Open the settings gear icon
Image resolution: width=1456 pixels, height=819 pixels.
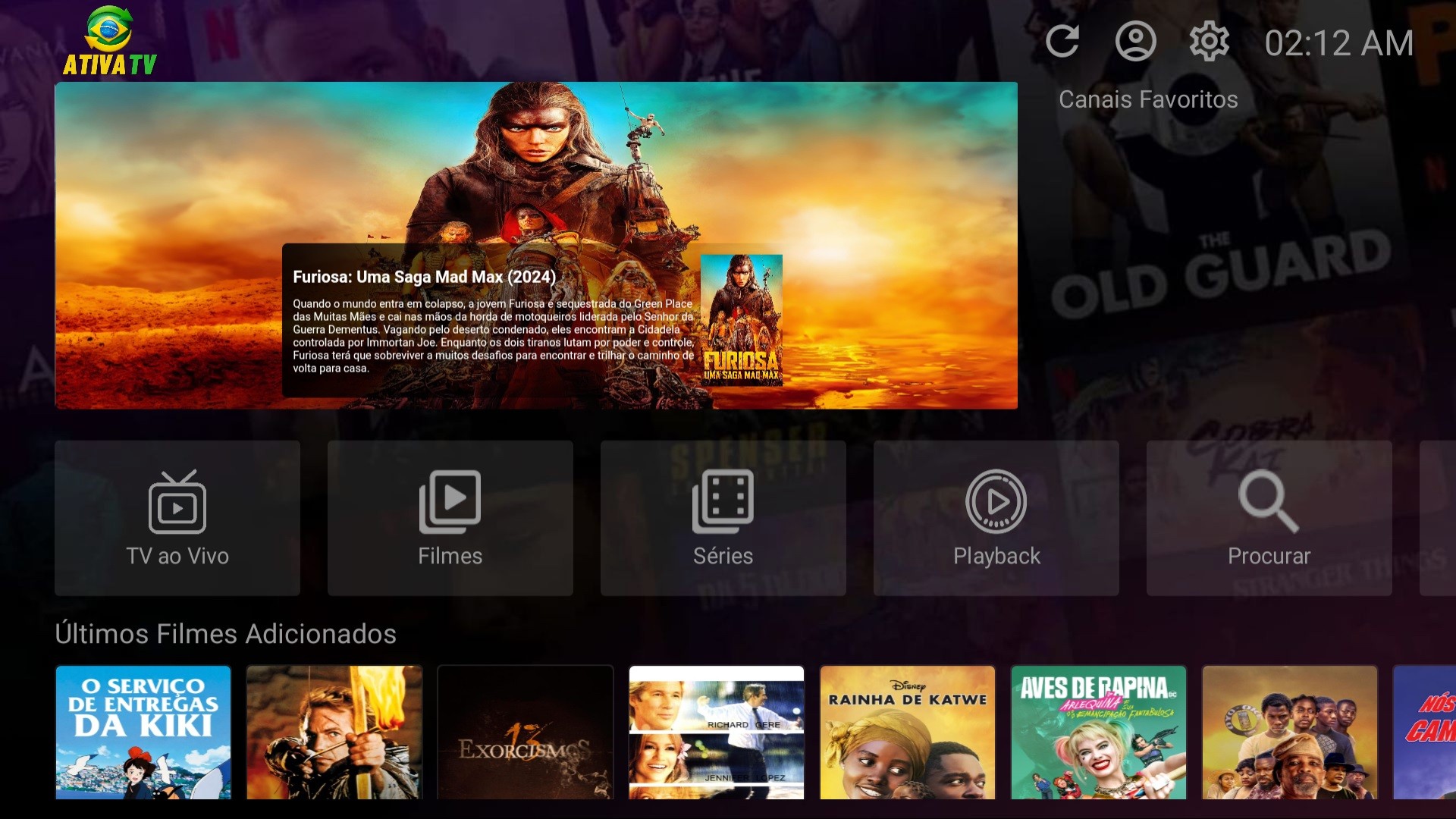1209,42
